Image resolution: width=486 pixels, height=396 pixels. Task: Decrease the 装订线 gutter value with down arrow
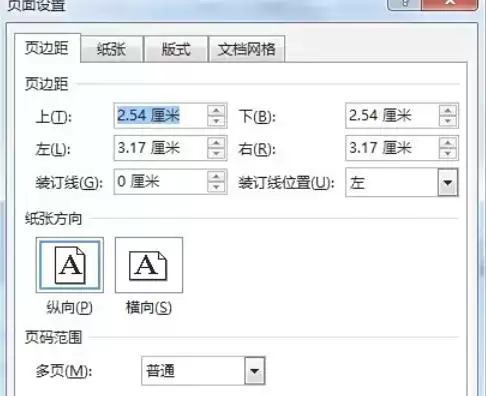(x=216, y=187)
